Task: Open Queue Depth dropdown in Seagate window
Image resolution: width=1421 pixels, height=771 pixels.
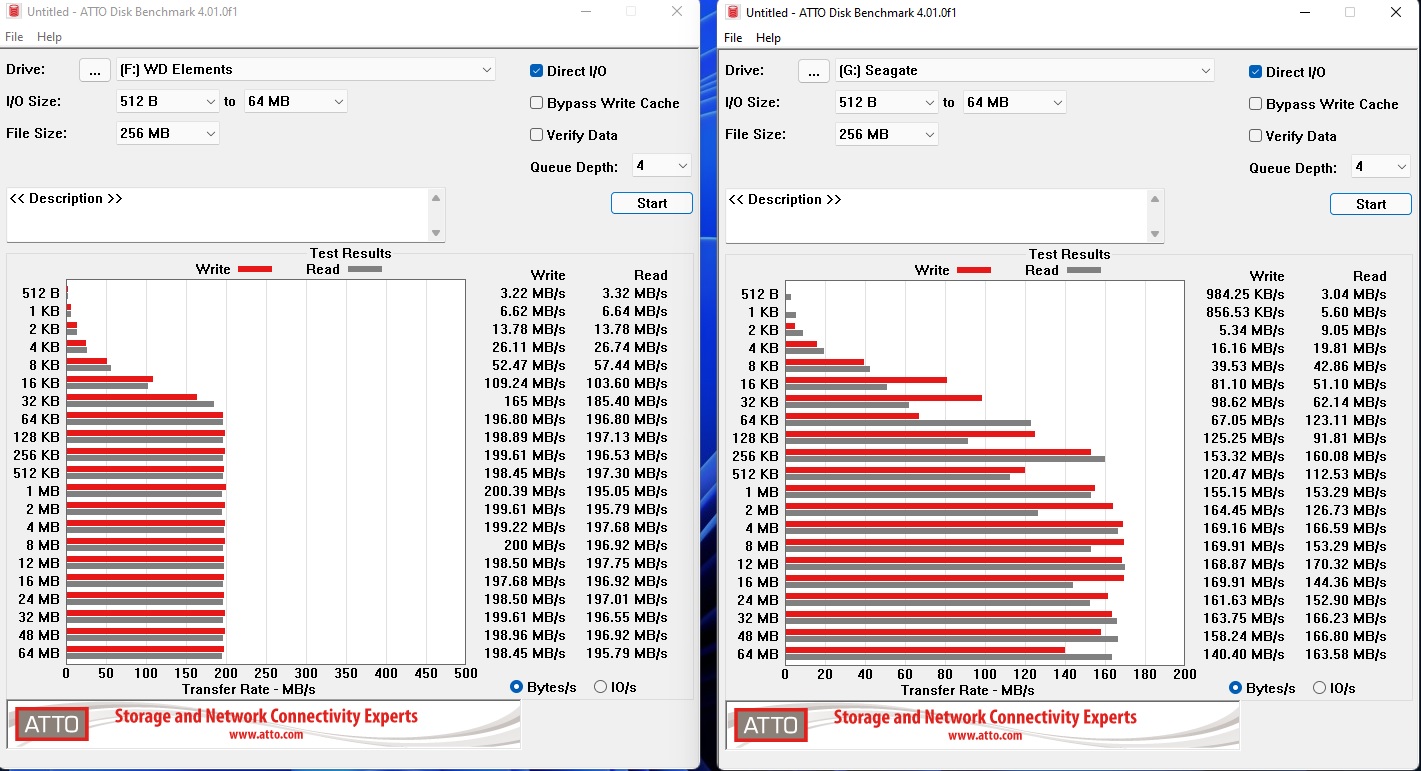Action: (1380, 167)
